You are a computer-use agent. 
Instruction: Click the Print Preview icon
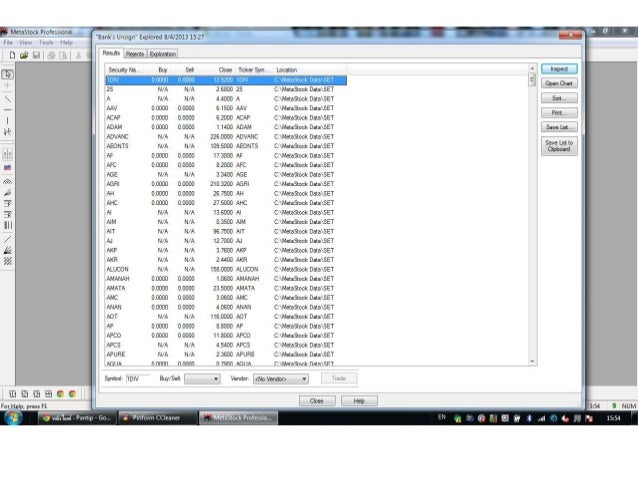63,55
